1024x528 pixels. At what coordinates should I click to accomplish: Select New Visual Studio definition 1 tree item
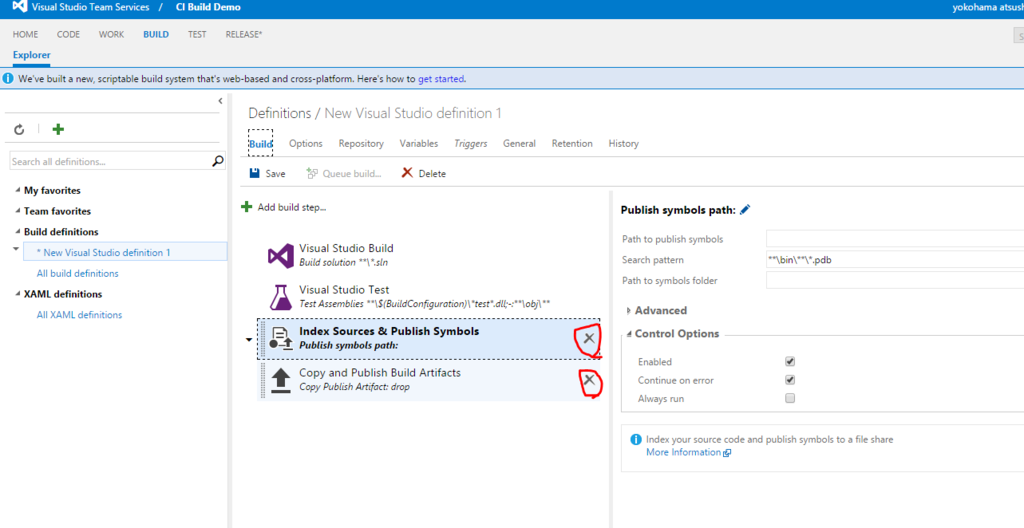[125, 252]
